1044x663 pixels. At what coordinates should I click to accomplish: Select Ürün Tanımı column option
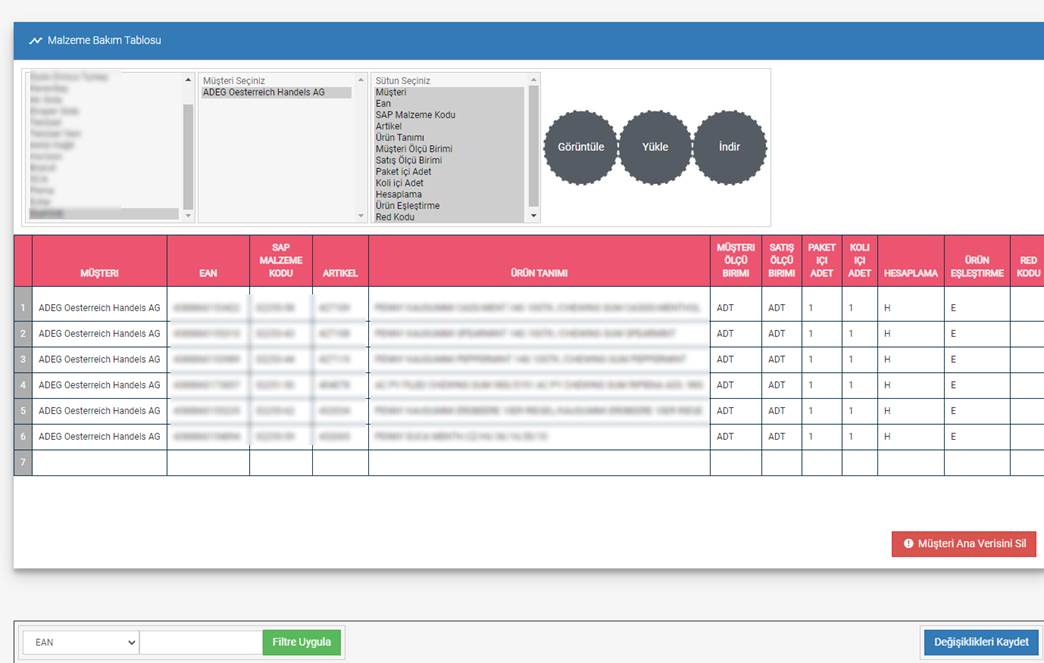(x=449, y=138)
